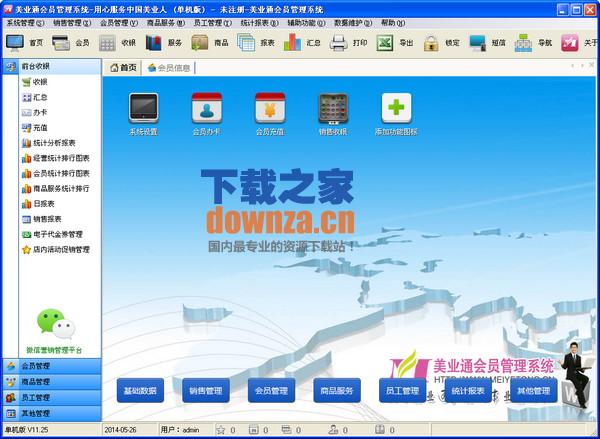Collapse the 前台收银 sidebar section

[52, 66]
